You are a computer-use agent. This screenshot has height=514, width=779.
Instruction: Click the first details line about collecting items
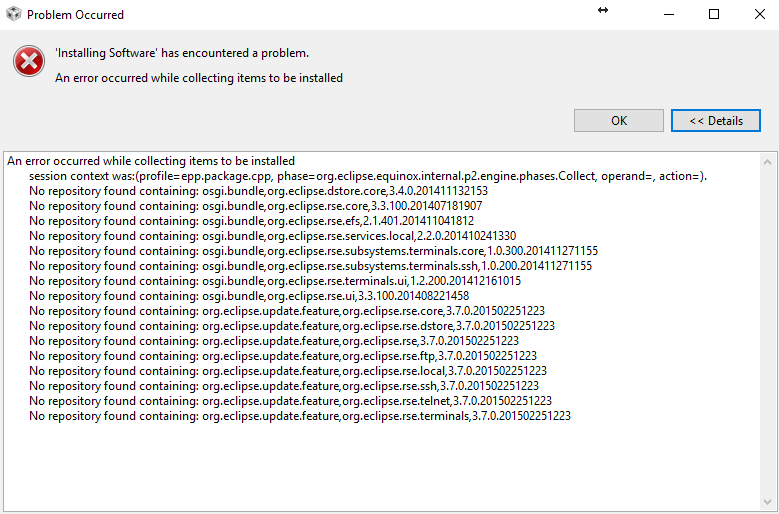(x=151, y=161)
